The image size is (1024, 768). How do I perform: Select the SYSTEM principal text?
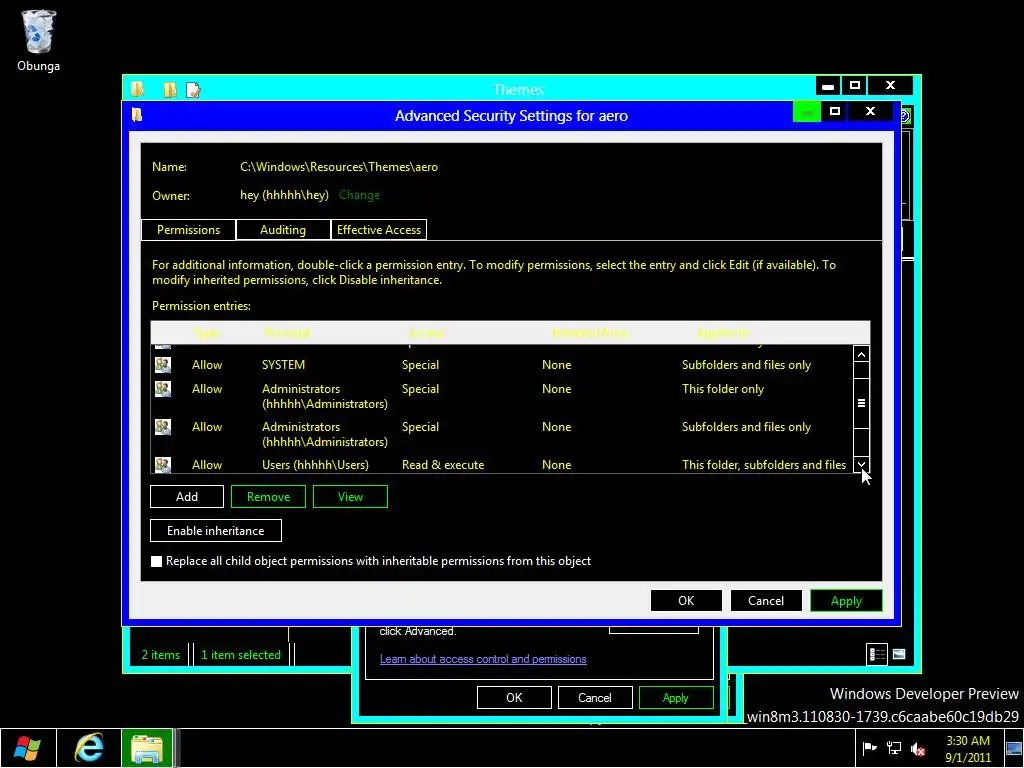click(283, 364)
